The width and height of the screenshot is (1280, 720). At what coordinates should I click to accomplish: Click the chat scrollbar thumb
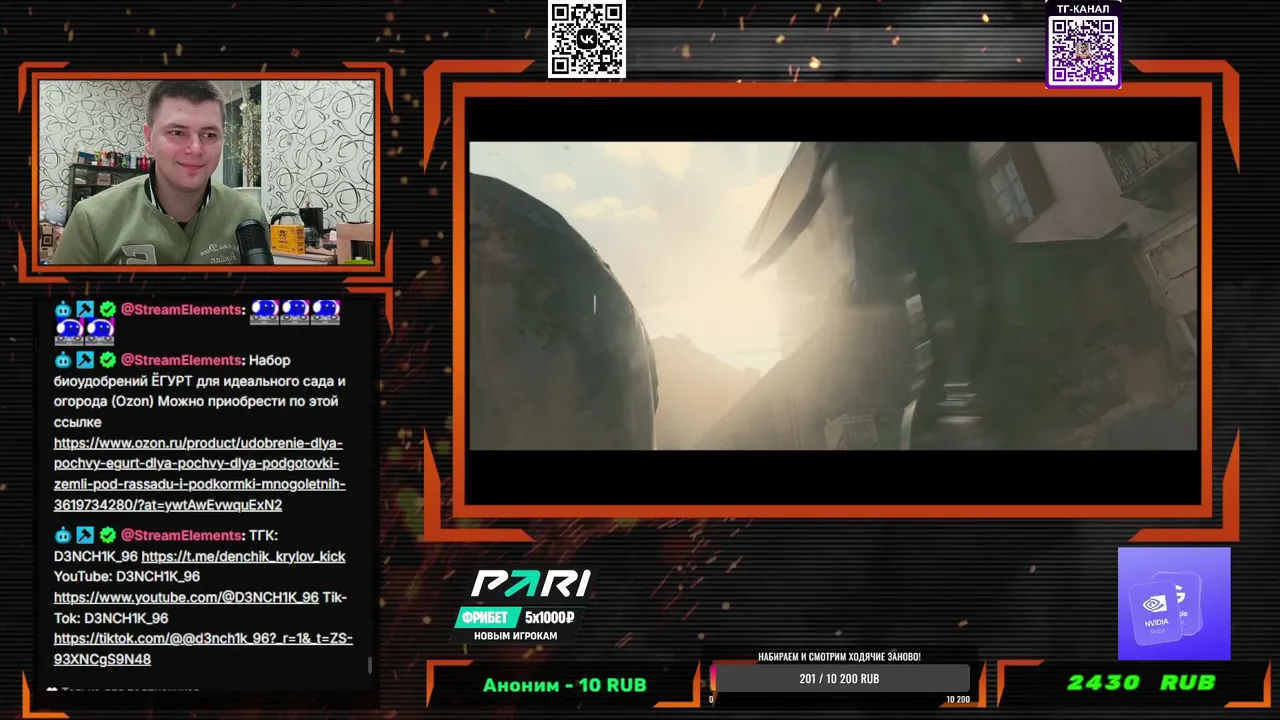[x=371, y=664]
